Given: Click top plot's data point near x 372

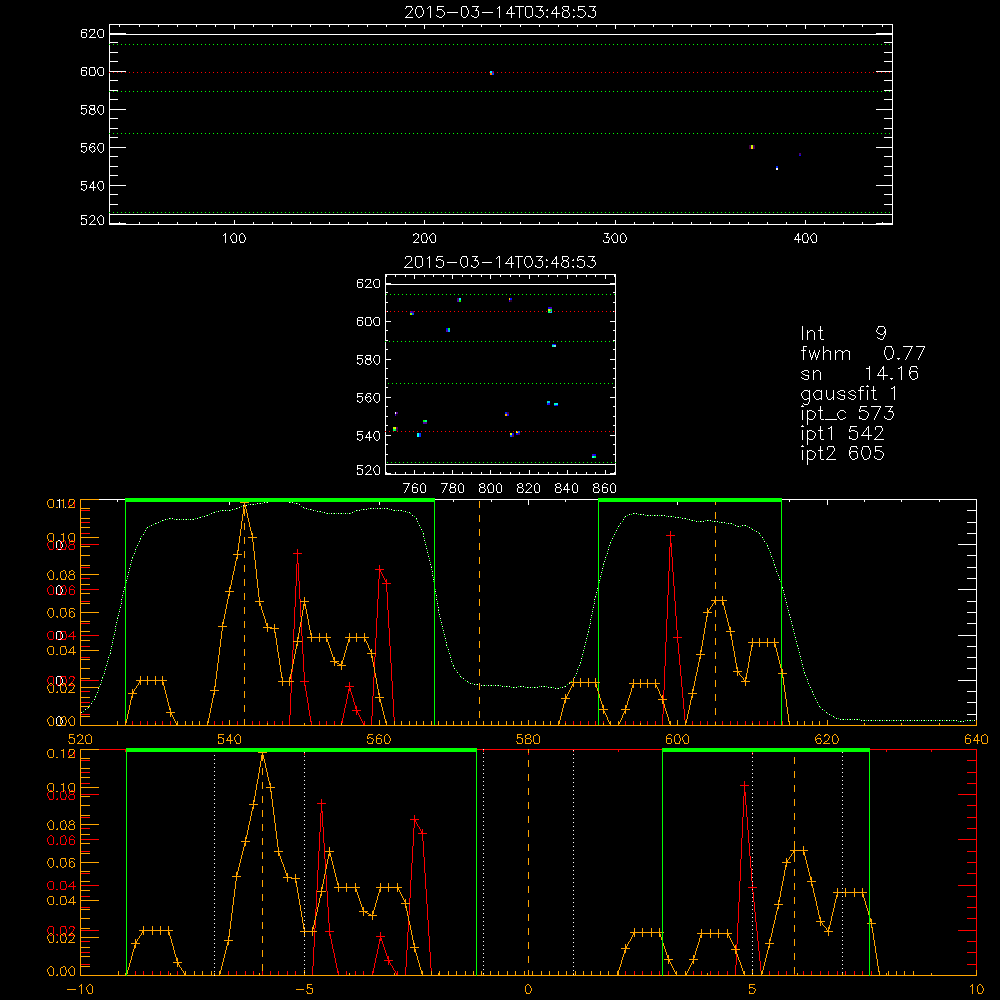Looking at the screenshot, I should (752, 147).
